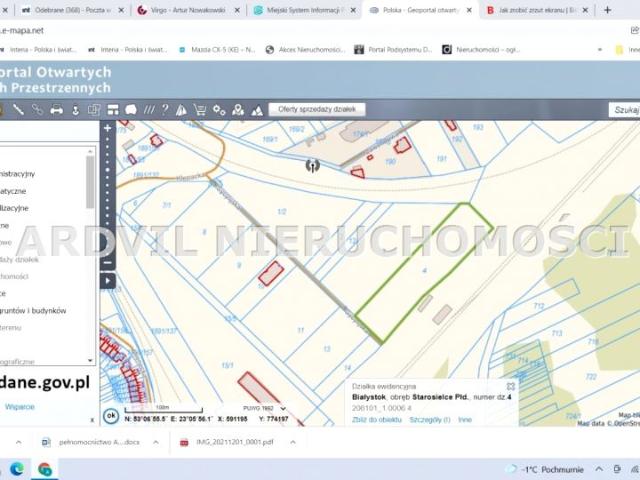Switch to the Miejski System Informacji tab
The image size is (640, 480).
click(304, 10)
